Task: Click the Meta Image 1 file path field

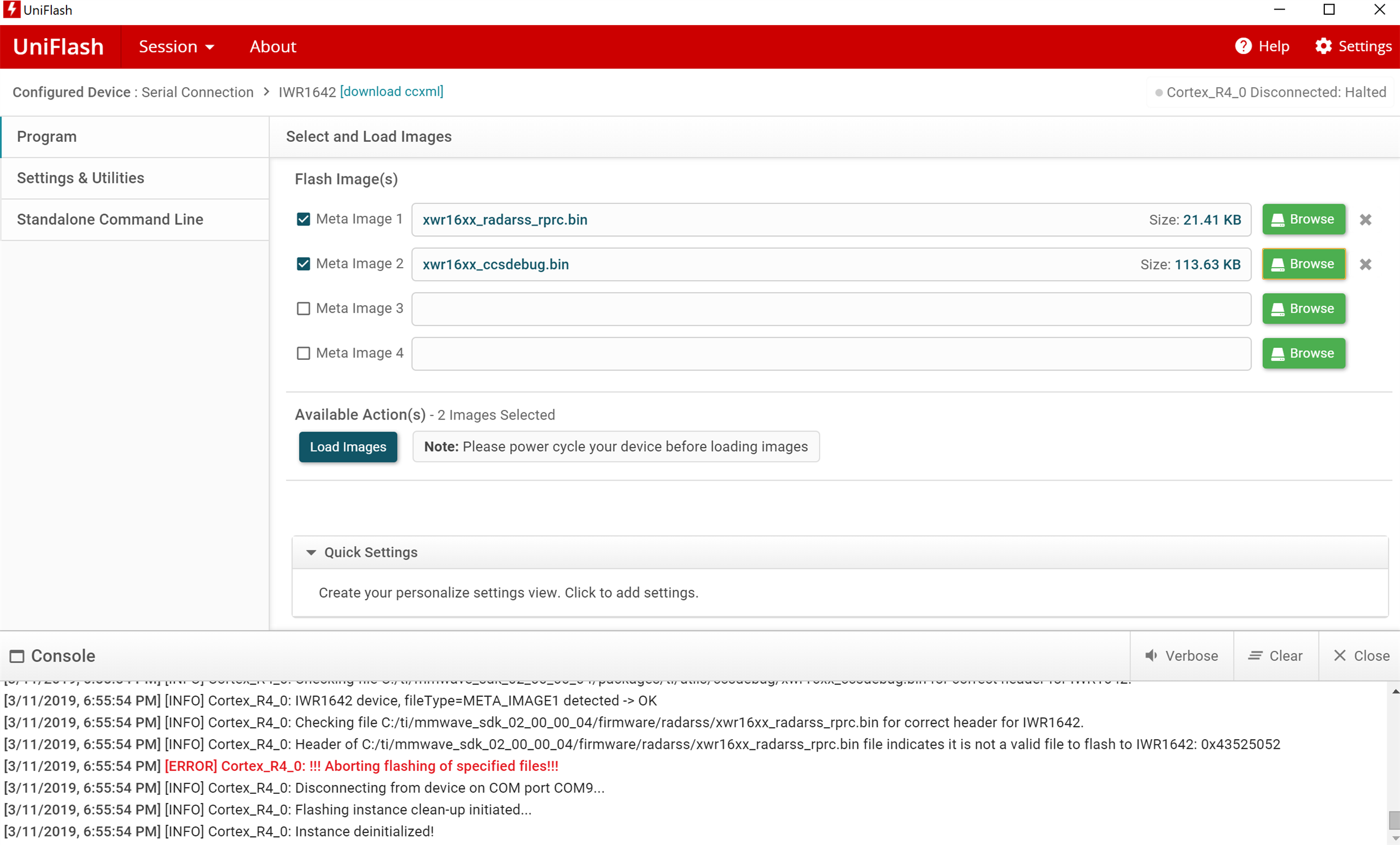Action: point(831,220)
